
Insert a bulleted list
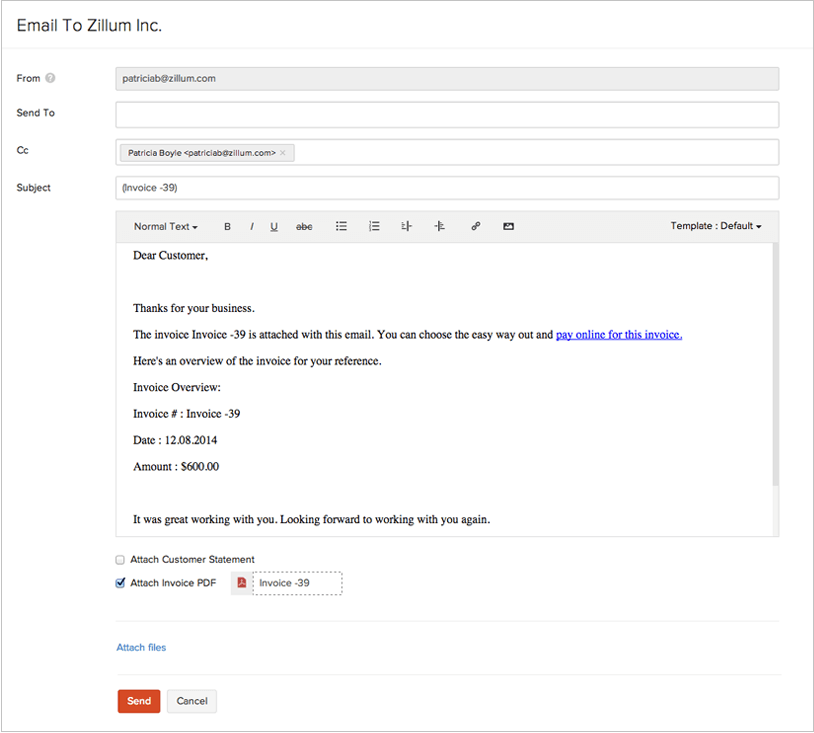click(x=341, y=227)
